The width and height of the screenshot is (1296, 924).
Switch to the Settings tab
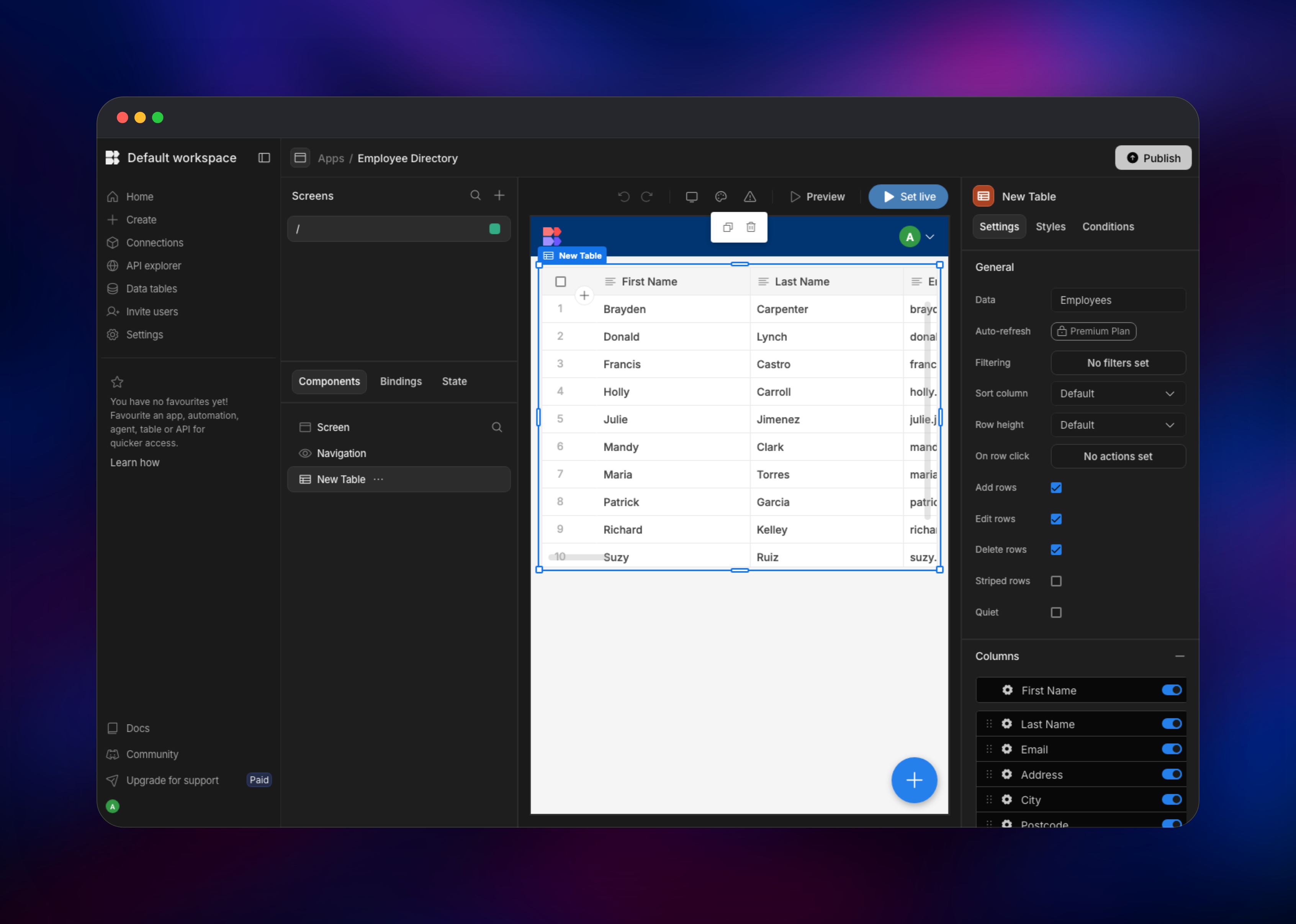(999, 226)
